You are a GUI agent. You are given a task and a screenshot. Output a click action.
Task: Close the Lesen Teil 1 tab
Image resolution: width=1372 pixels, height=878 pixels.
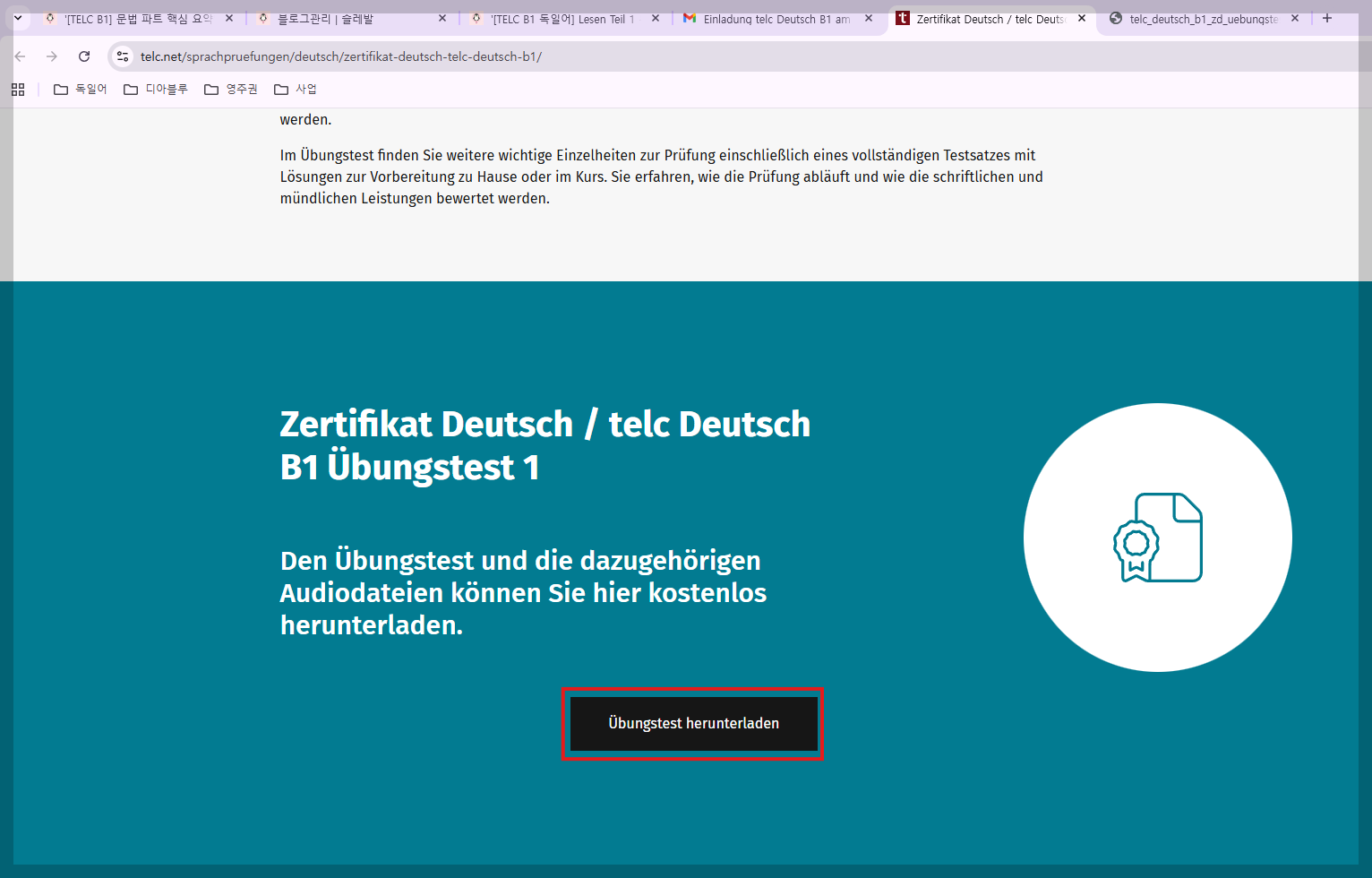click(x=656, y=19)
